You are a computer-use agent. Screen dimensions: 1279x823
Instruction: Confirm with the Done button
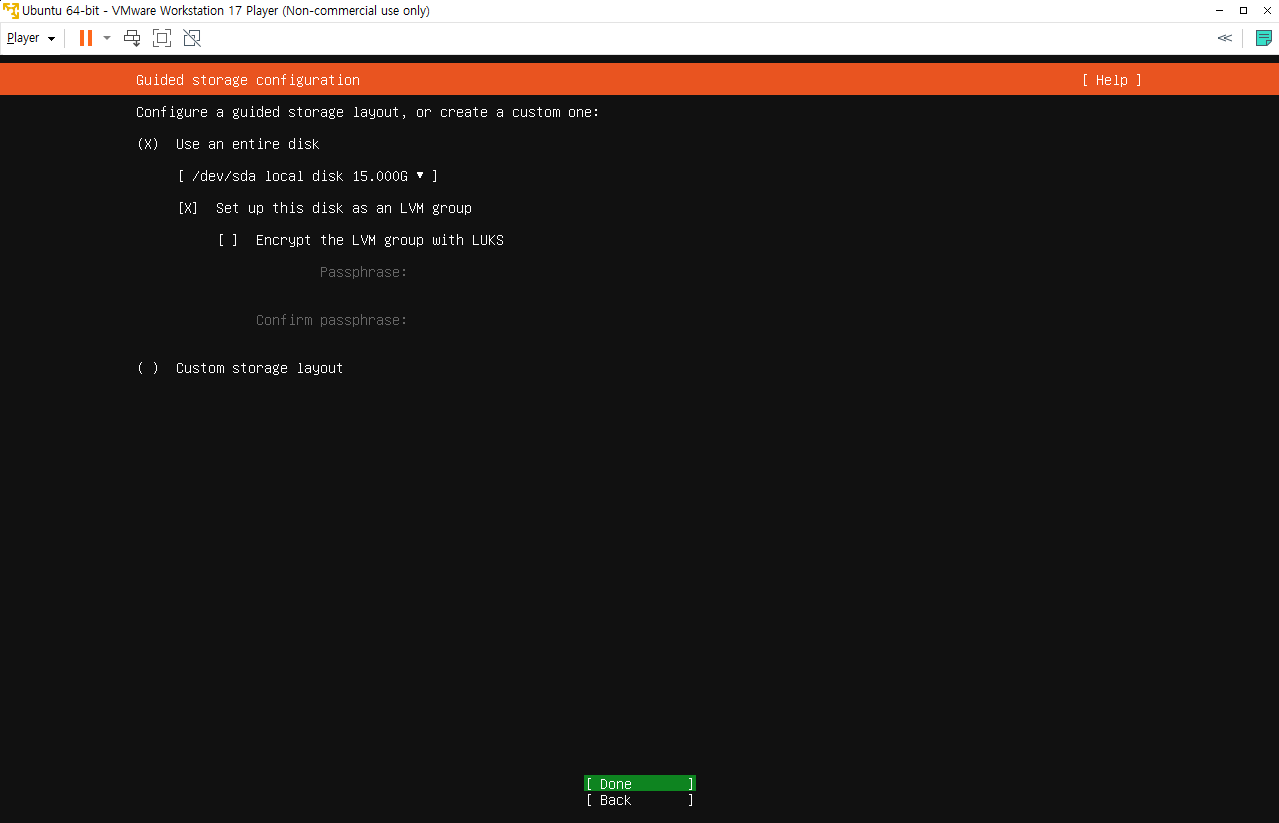tap(640, 784)
